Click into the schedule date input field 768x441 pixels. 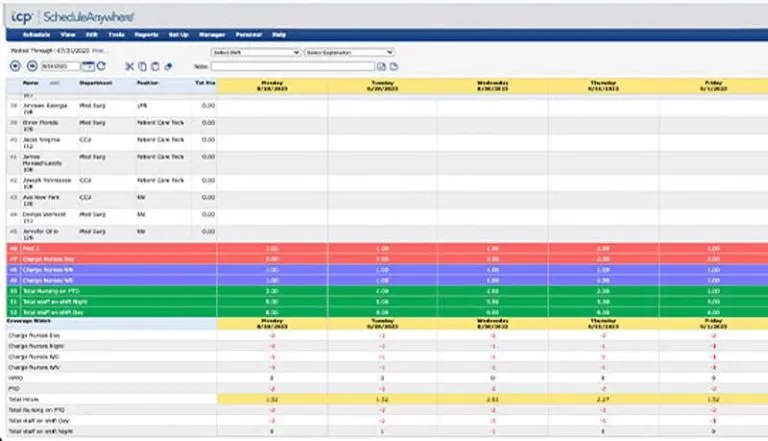click(x=60, y=66)
